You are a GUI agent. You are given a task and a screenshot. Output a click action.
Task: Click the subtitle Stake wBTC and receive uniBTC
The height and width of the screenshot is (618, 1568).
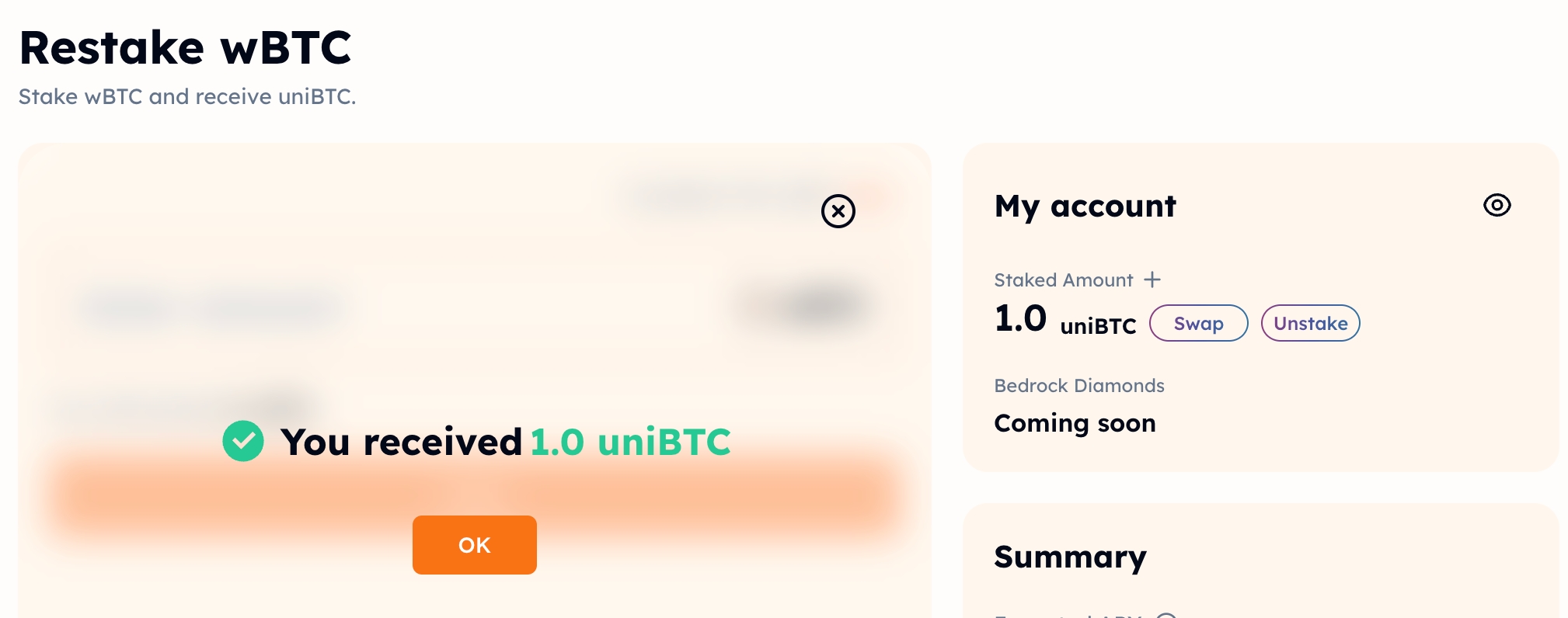pos(187,97)
